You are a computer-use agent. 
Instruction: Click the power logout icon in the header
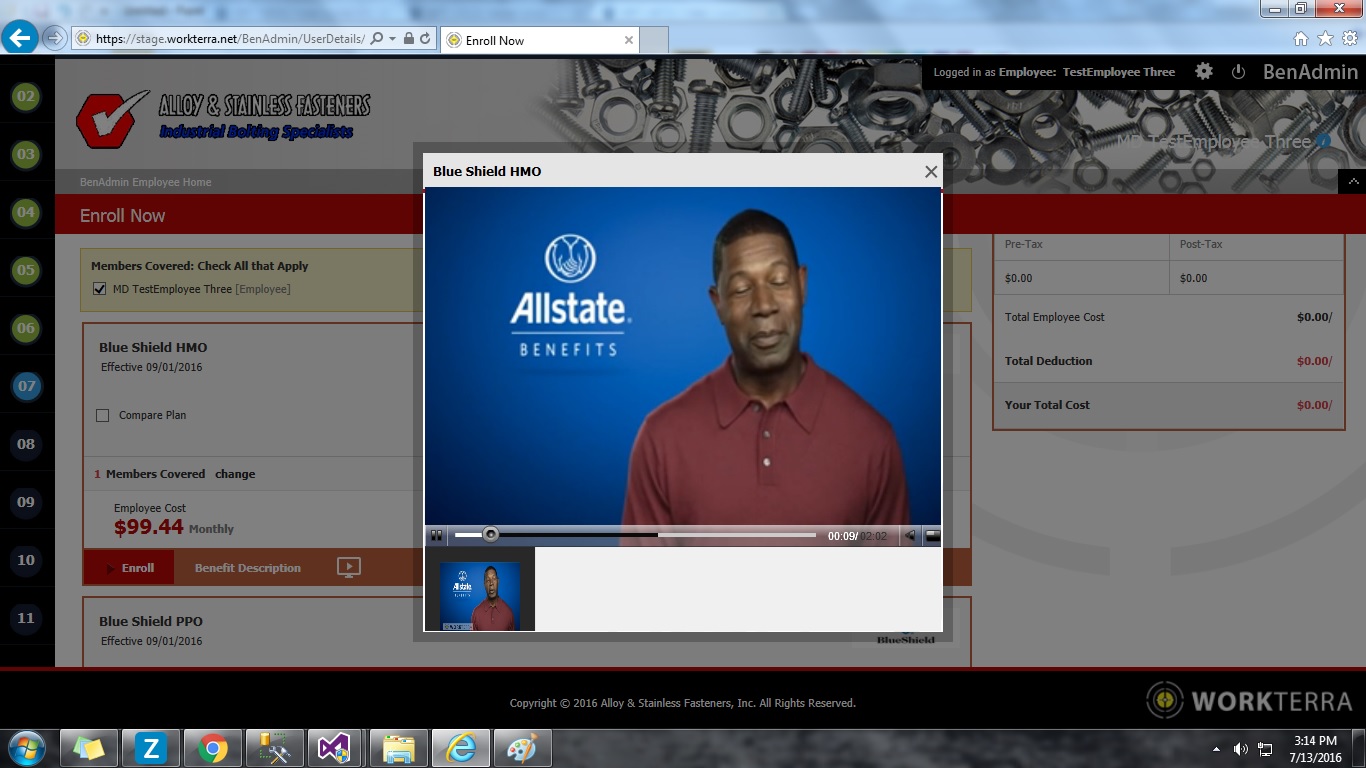coord(1238,72)
